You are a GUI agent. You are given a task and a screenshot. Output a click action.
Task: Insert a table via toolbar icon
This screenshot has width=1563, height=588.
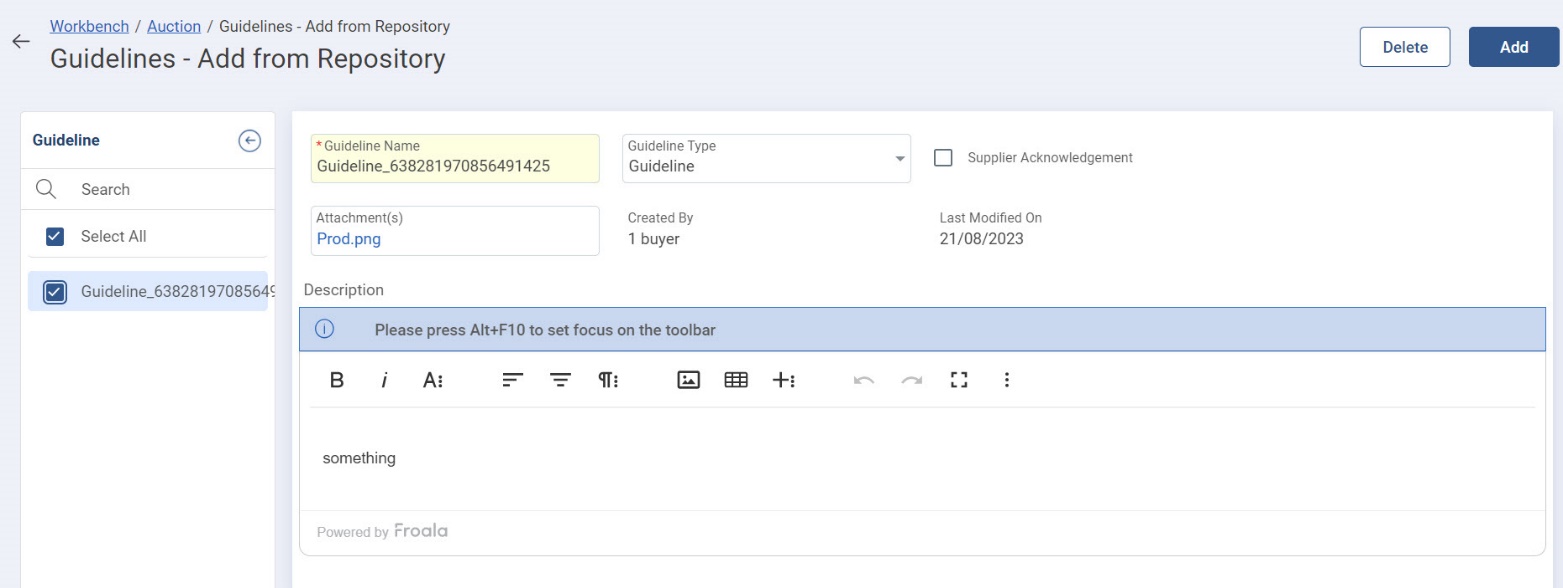736,380
